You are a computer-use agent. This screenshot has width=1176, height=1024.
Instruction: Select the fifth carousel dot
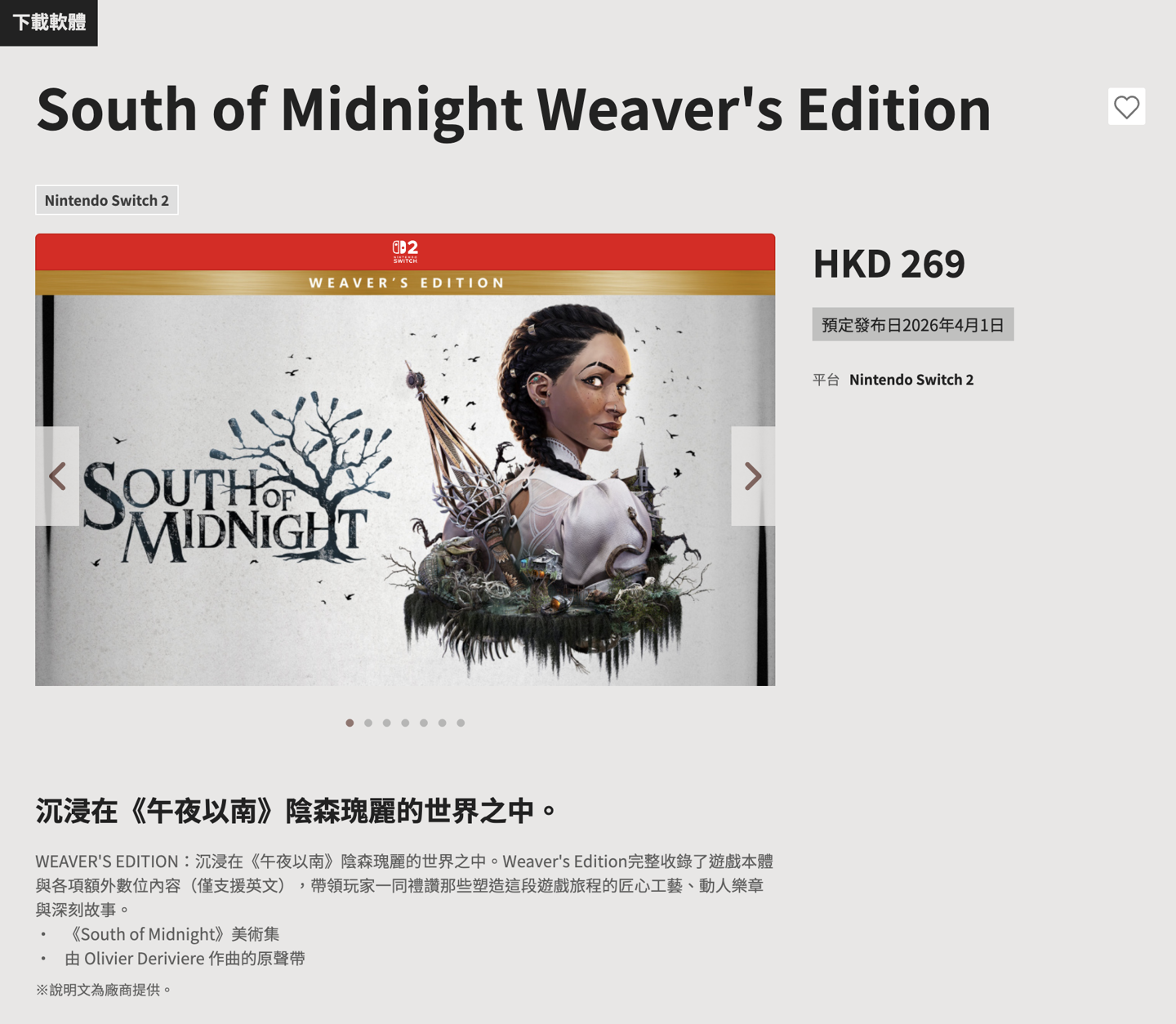point(424,723)
